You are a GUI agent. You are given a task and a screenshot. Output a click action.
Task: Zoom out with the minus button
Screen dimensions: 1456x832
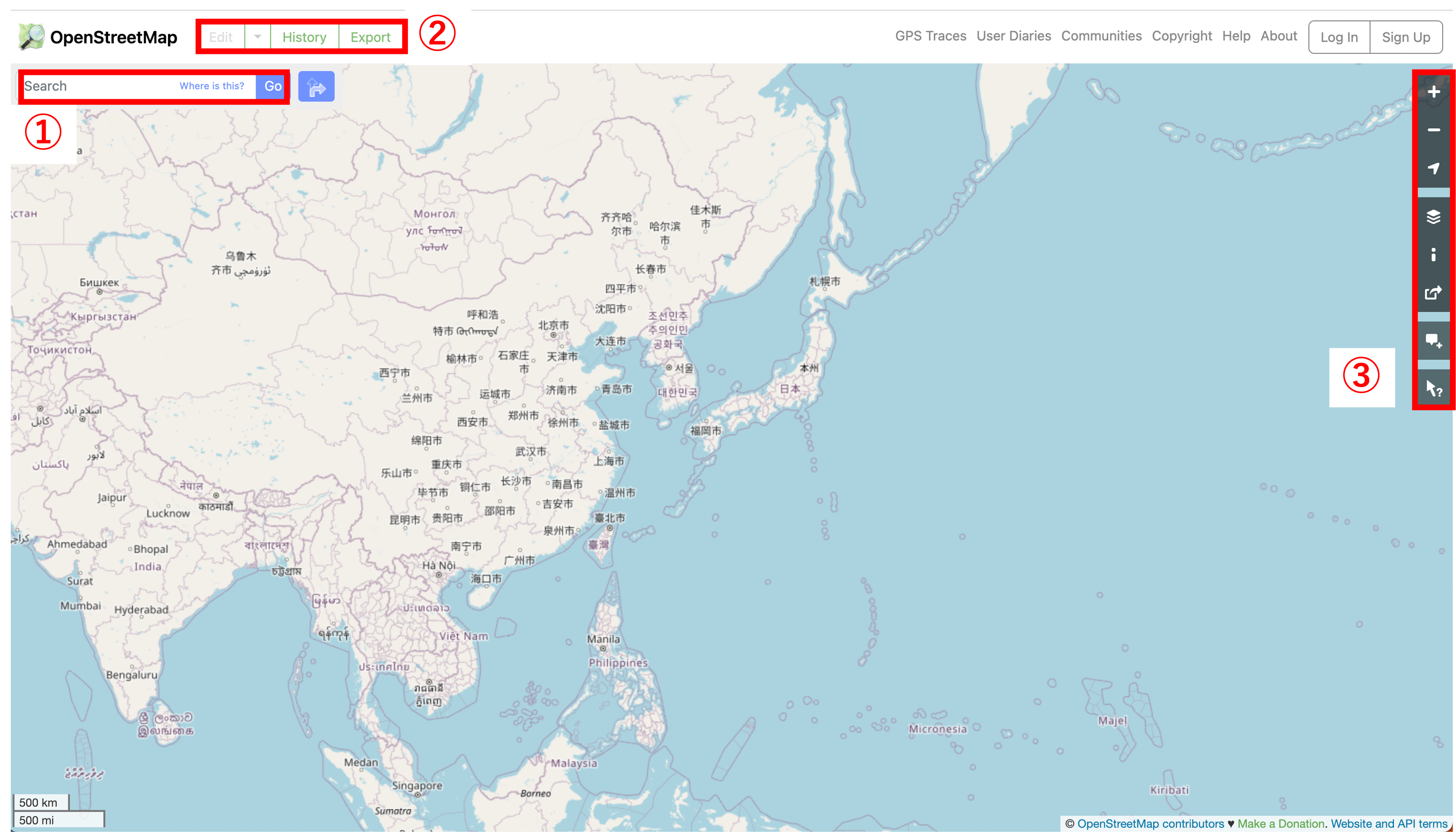pyautogui.click(x=1433, y=130)
